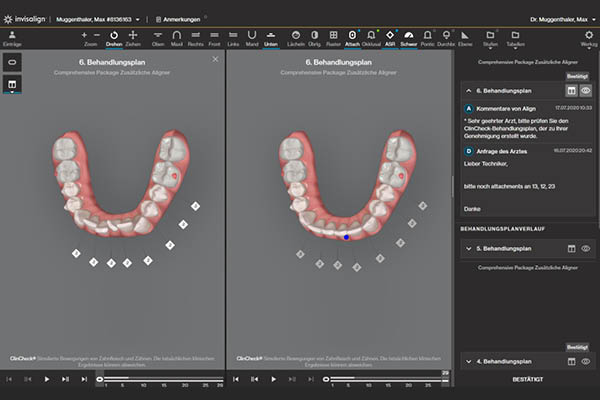Viewport: 600px width, 400px height.
Task: Select the split-view layout icon
Action: click(12, 84)
